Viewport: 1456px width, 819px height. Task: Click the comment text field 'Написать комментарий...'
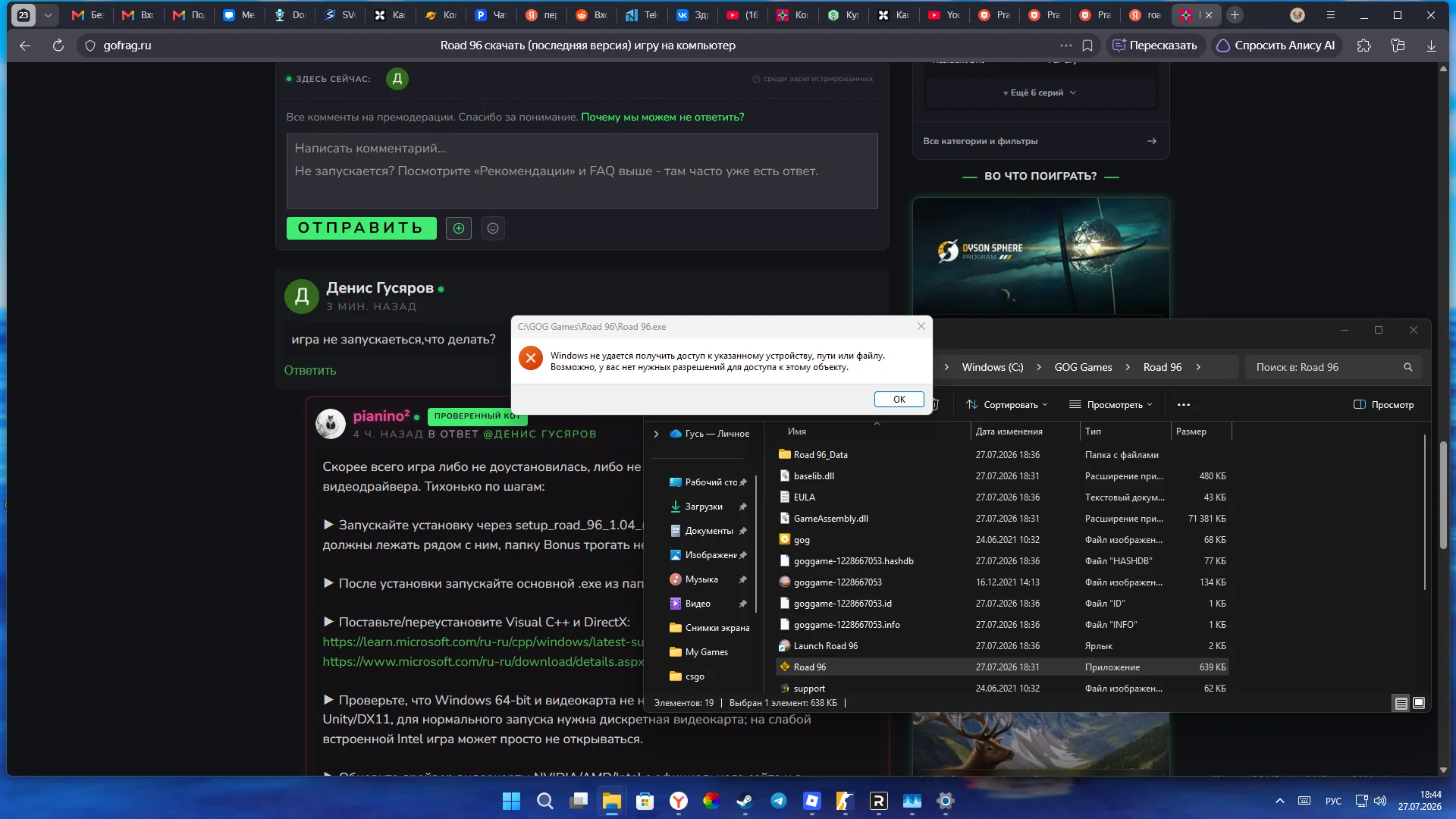(x=582, y=171)
